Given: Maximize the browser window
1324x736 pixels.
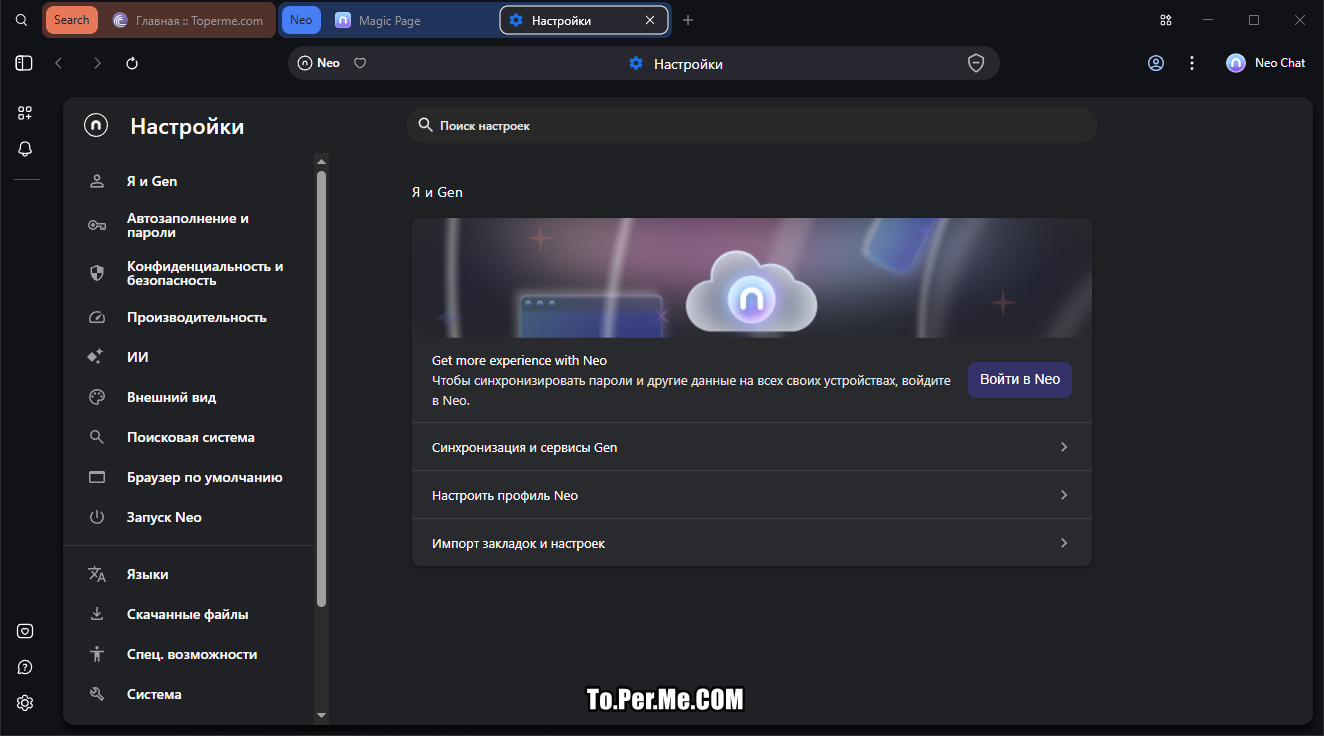Looking at the screenshot, I should tap(1254, 20).
